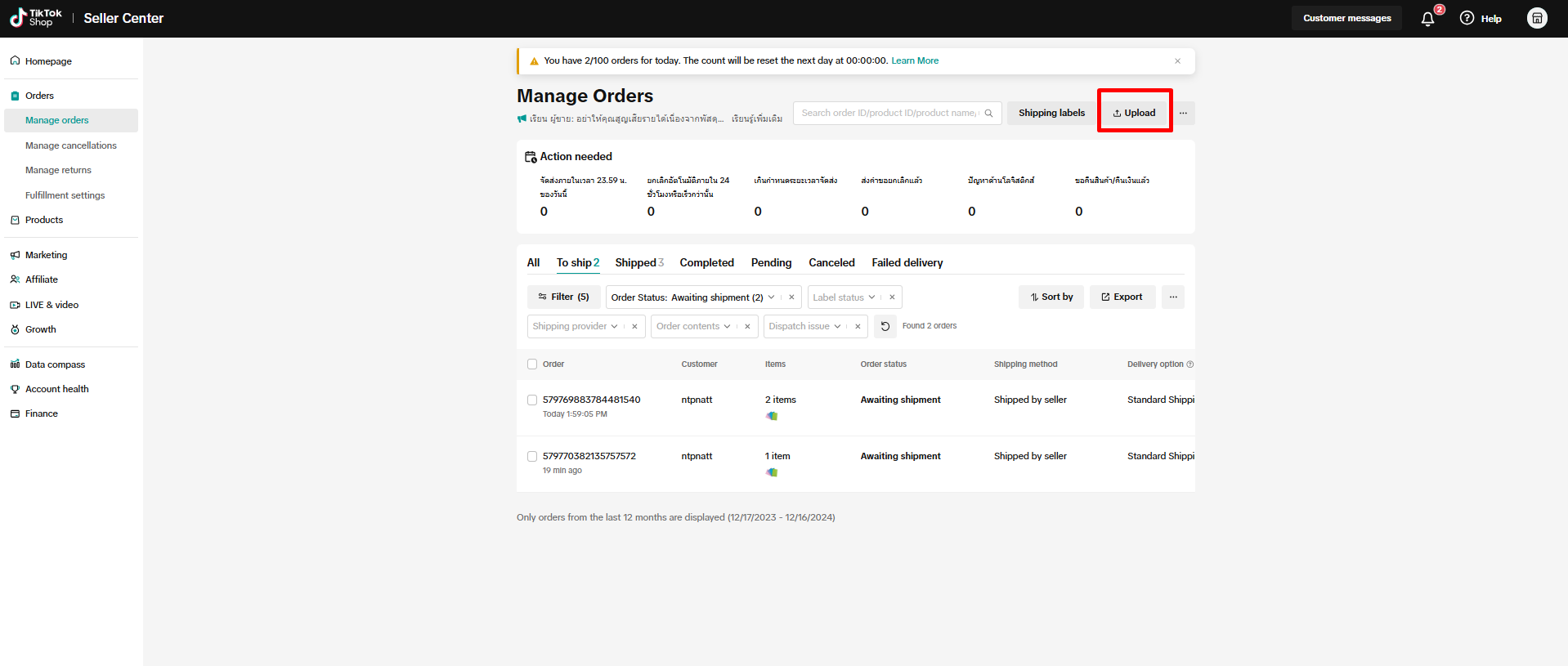
Task: Open Manage cancellations in the sidebar
Action: tap(71, 145)
